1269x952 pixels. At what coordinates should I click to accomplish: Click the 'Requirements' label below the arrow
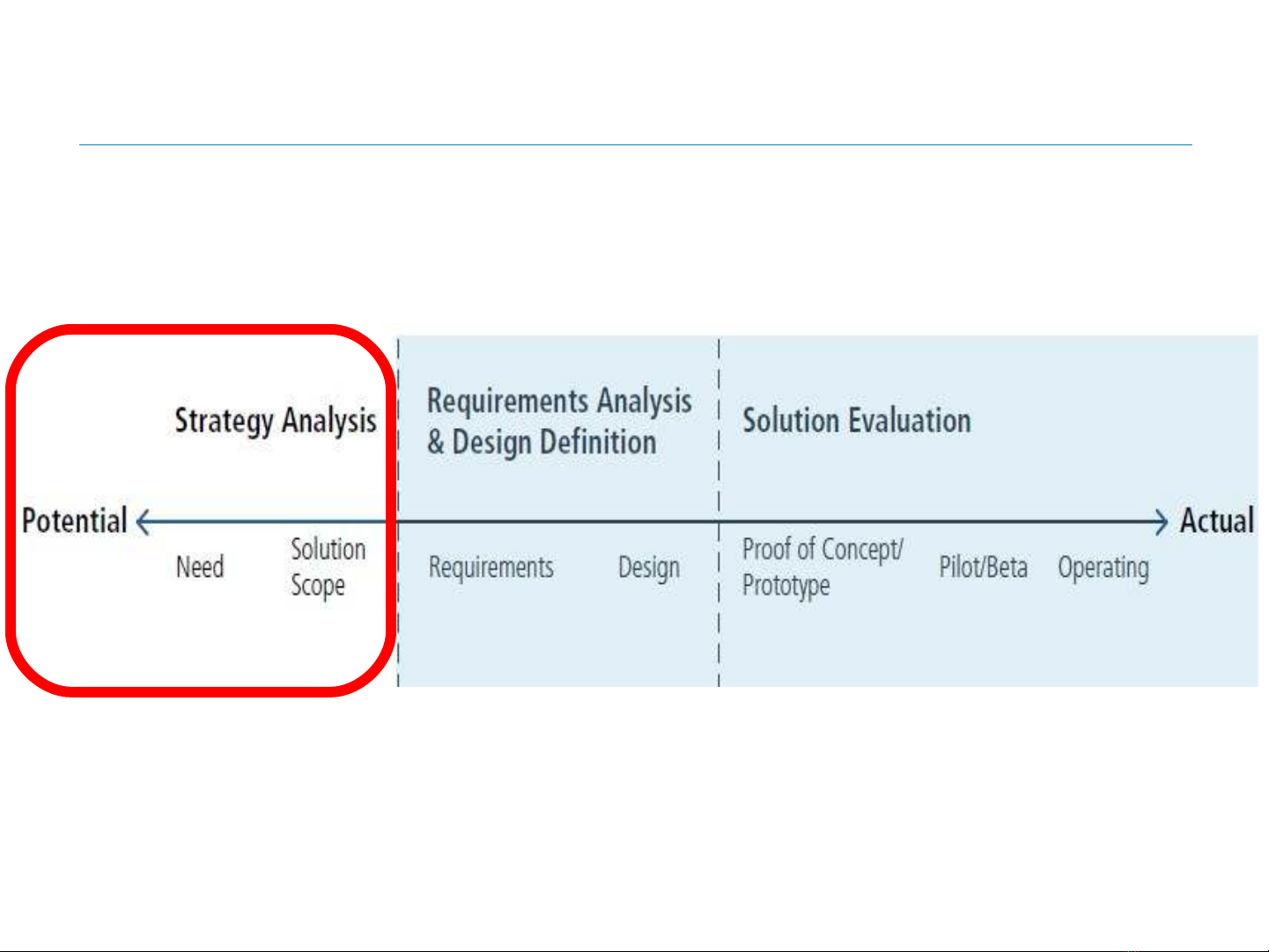click(x=491, y=568)
